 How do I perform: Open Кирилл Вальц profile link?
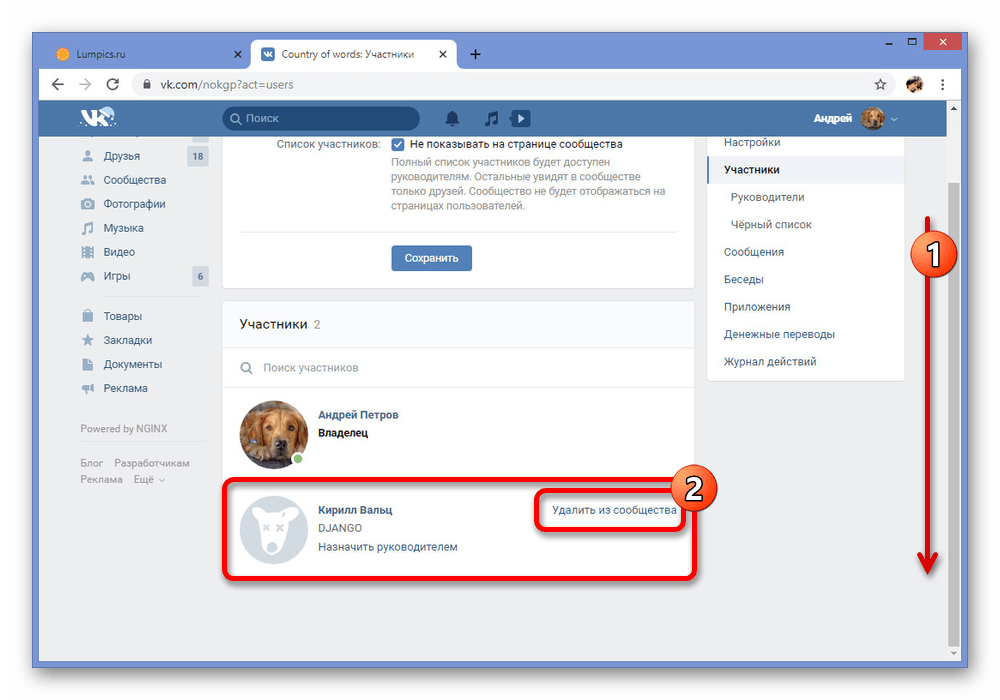click(355, 510)
